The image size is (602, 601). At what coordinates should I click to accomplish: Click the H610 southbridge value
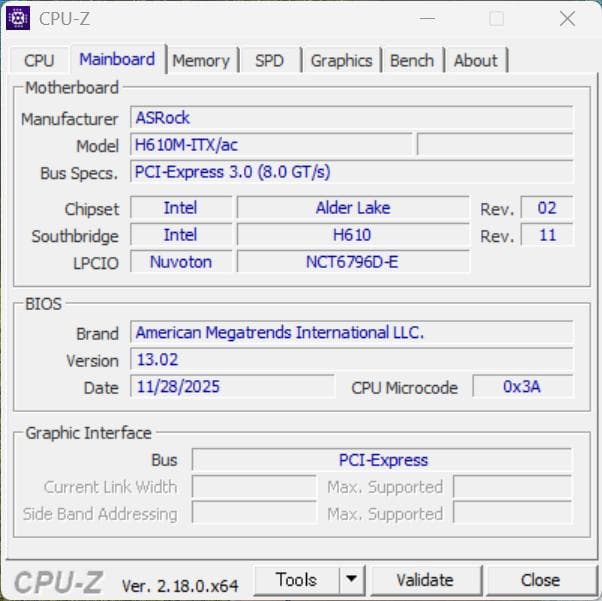click(x=353, y=235)
